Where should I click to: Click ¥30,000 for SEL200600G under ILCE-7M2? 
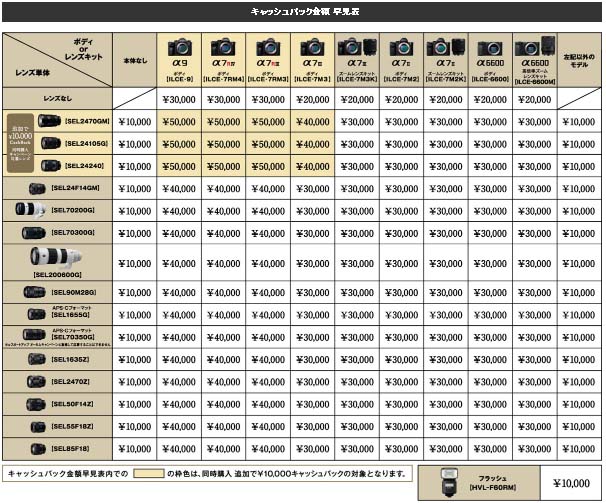[401, 263]
